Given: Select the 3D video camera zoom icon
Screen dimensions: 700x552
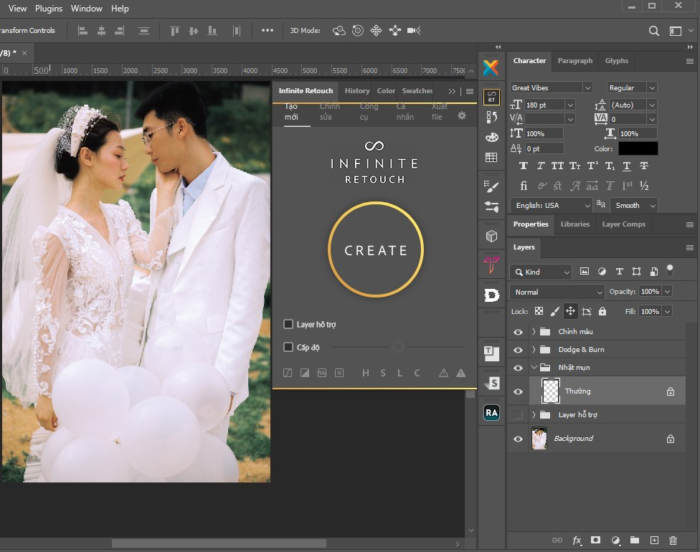Looking at the screenshot, I should pyautogui.click(x=414, y=30).
